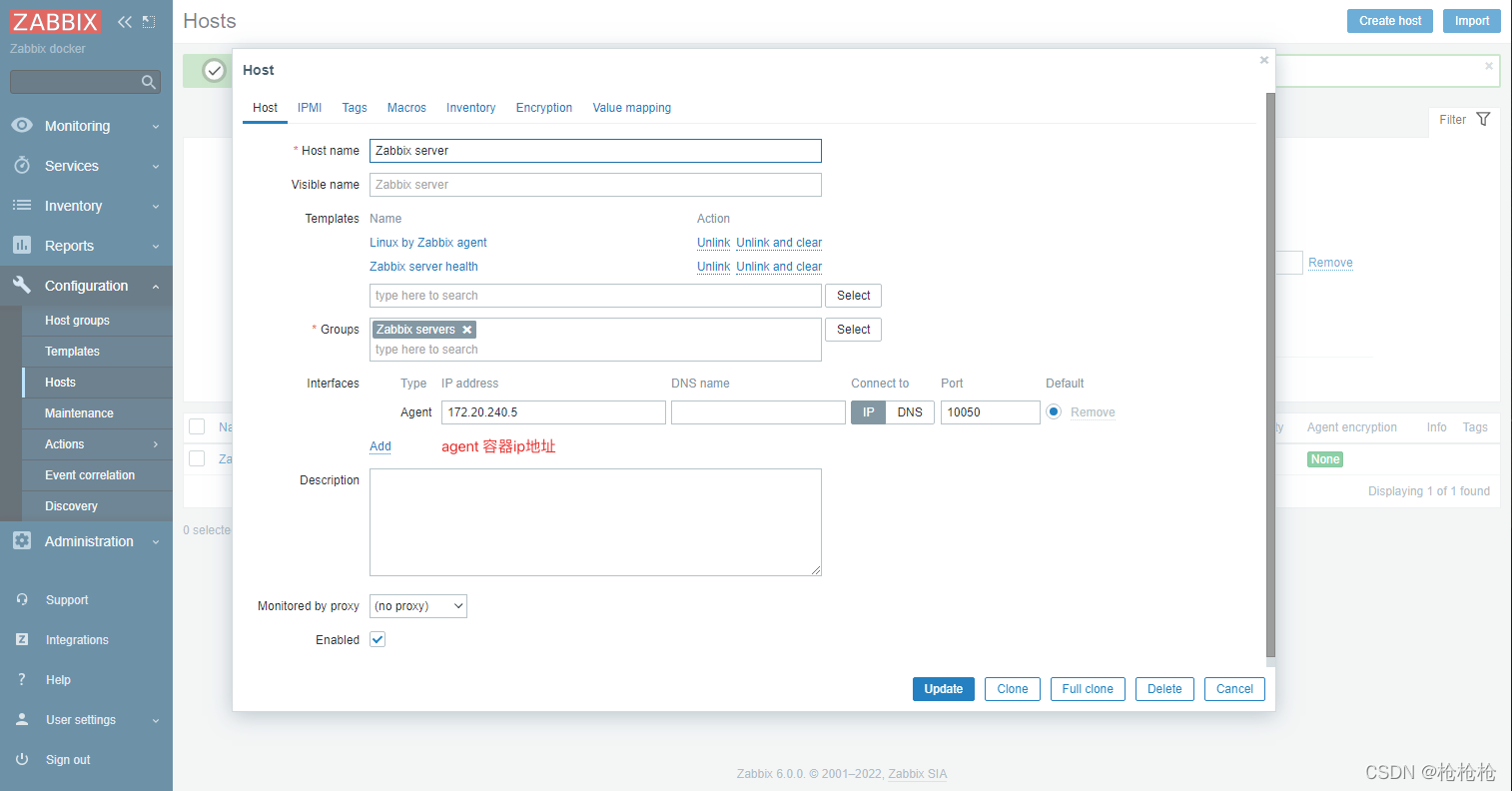This screenshot has height=791, width=1512.
Task: Open the Value mapping tab
Action: (632, 108)
